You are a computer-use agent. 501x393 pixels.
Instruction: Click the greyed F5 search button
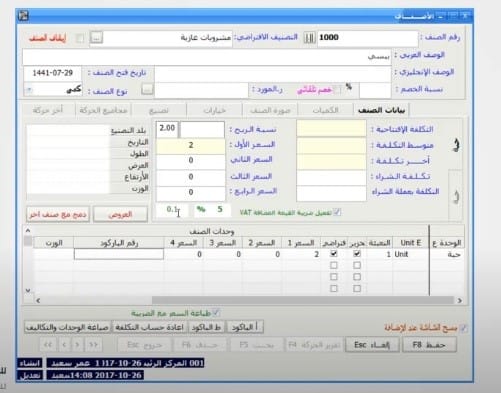click(257, 345)
